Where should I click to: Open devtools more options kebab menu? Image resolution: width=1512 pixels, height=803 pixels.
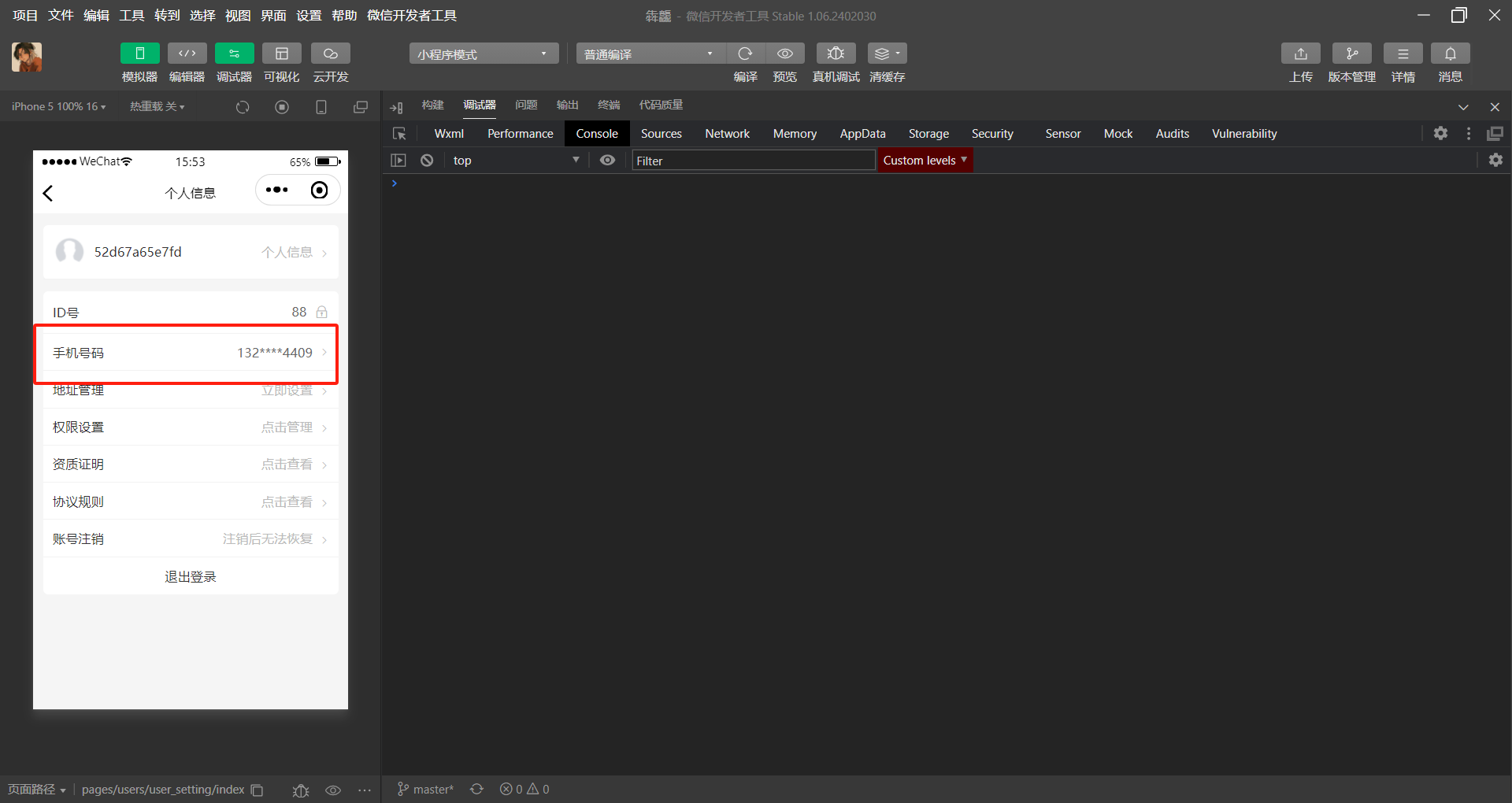pos(1469,134)
